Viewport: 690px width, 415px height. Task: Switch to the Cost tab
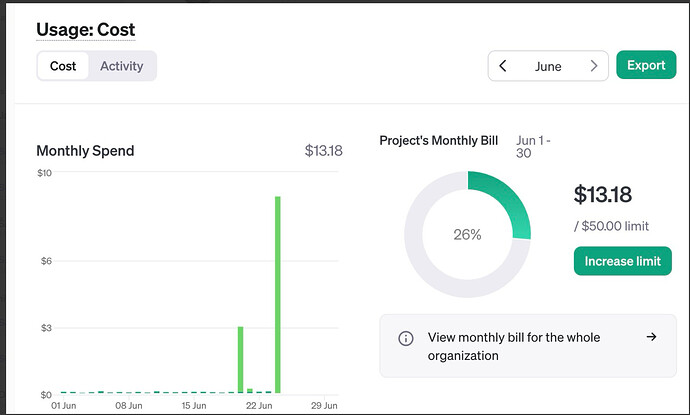coord(63,66)
